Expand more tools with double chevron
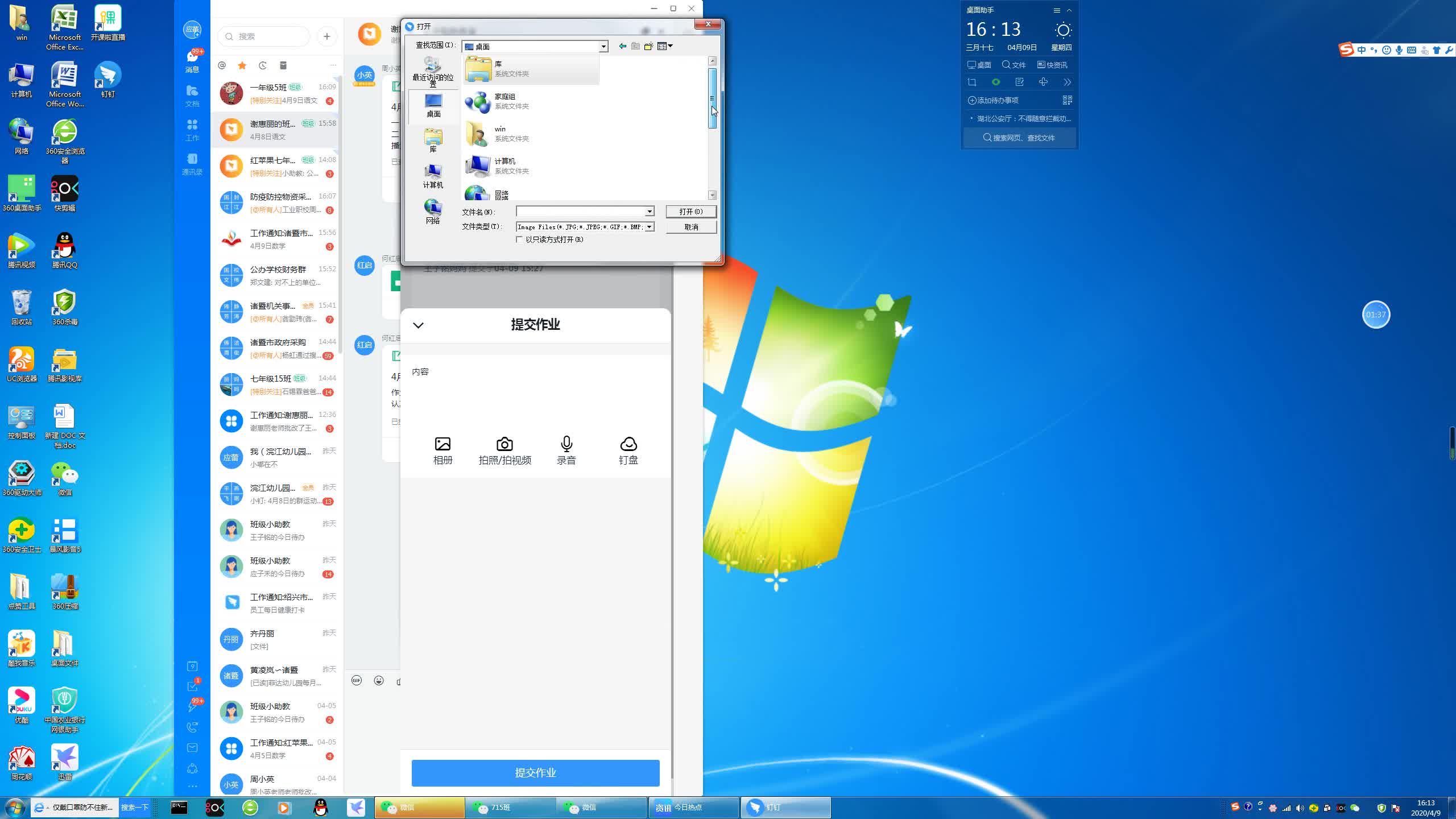The width and height of the screenshot is (1456, 819). pos(1068,82)
